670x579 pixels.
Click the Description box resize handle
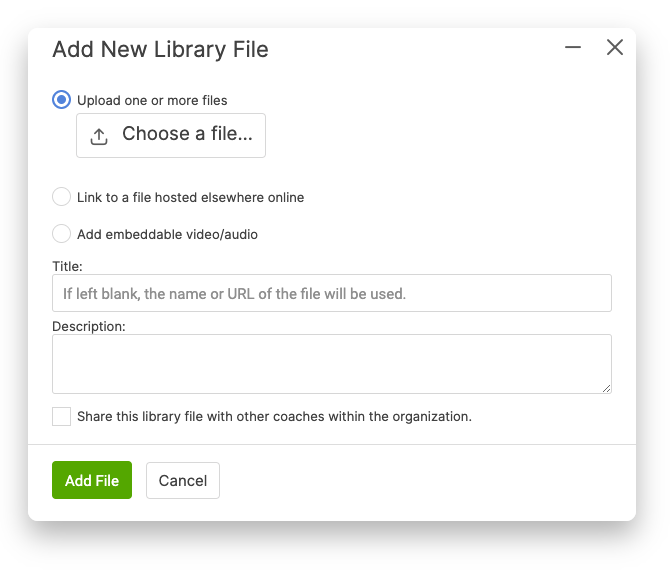[x=606, y=388]
